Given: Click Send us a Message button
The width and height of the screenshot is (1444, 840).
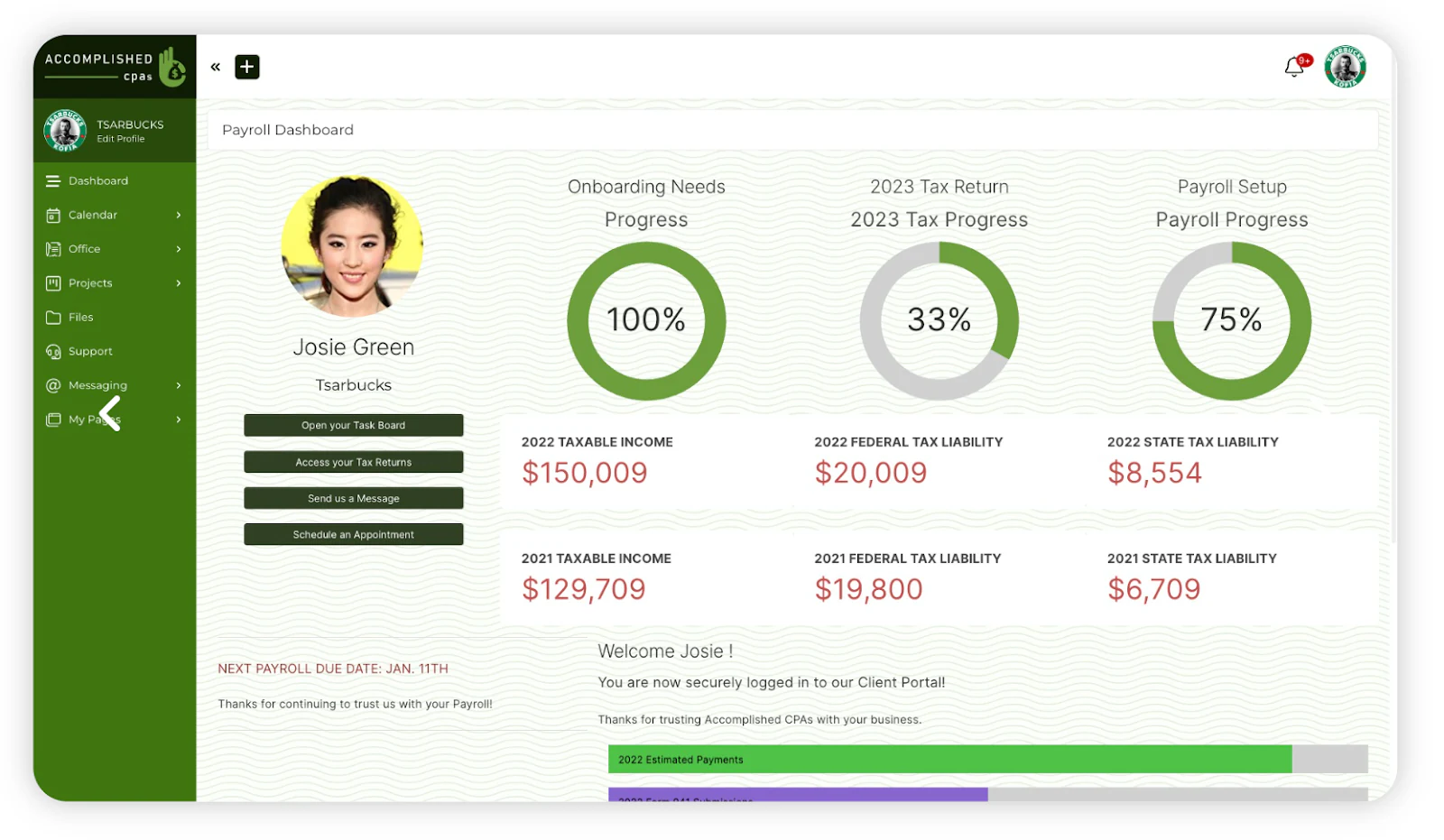Looking at the screenshot, I should (354, 498).
